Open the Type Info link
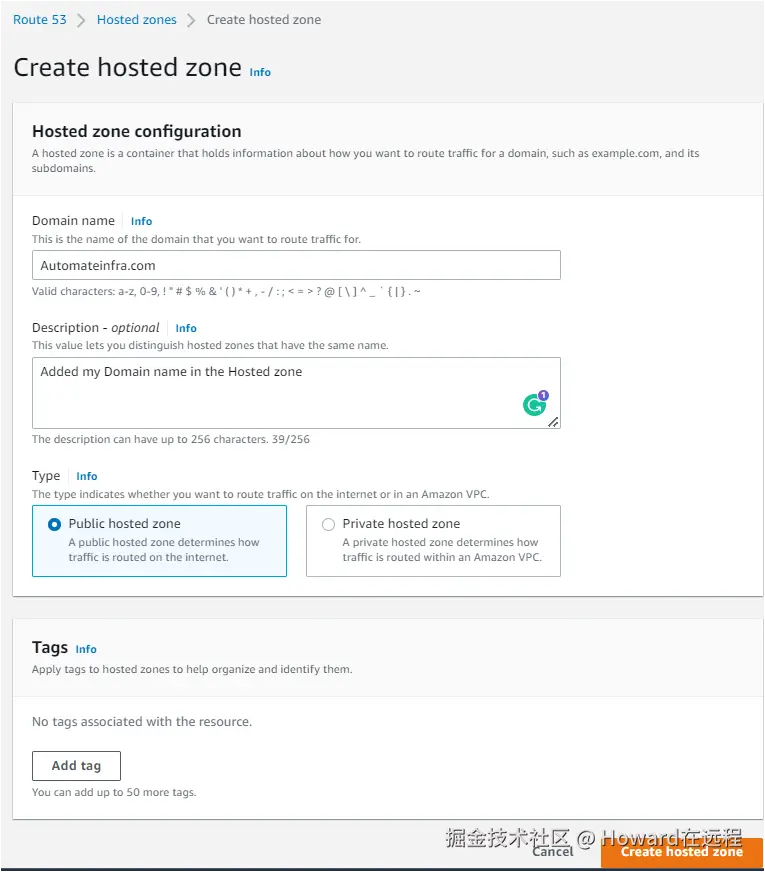The width and height of the screenshot is (765, 872). 87,476
